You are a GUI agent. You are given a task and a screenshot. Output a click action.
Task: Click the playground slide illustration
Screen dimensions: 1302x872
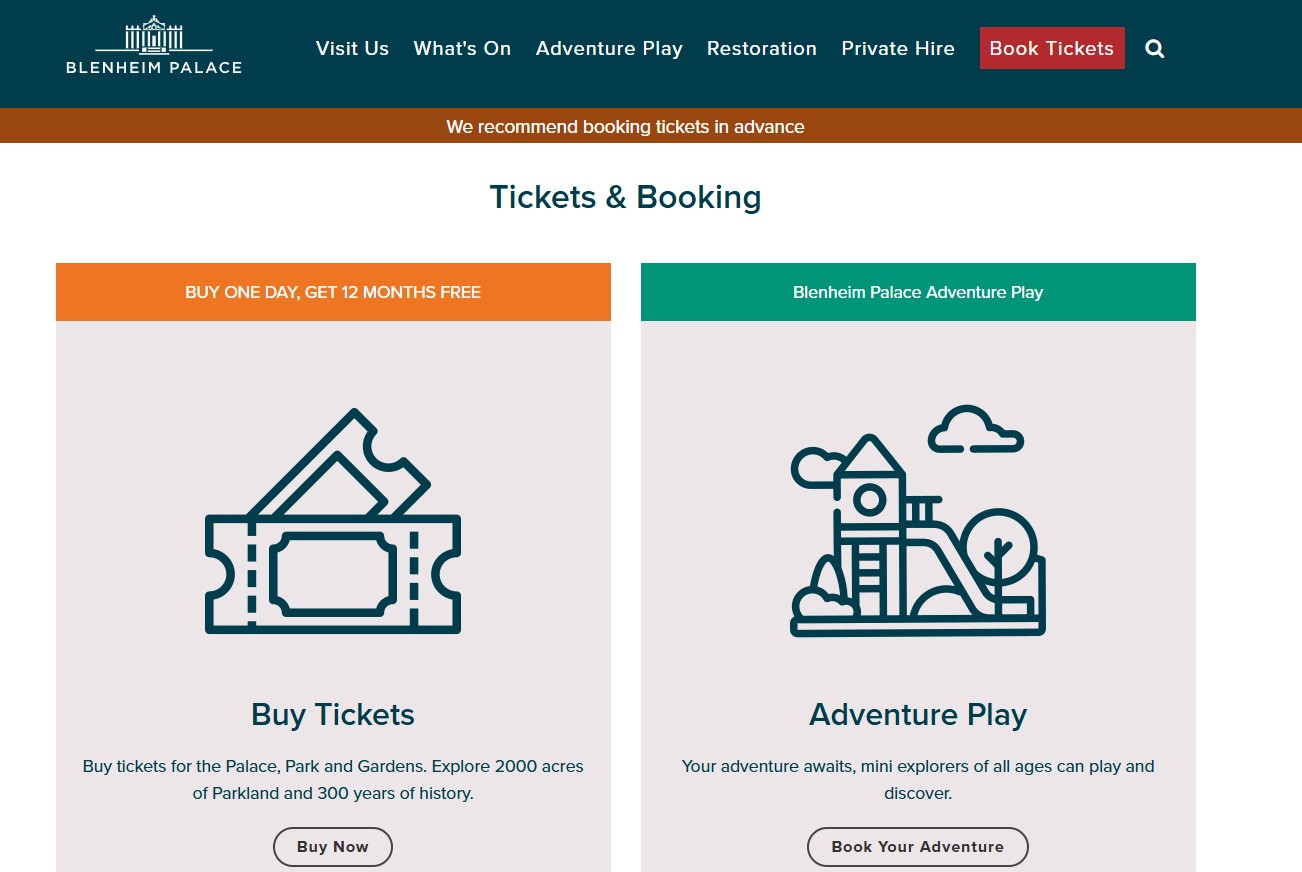tap(918, 521)
